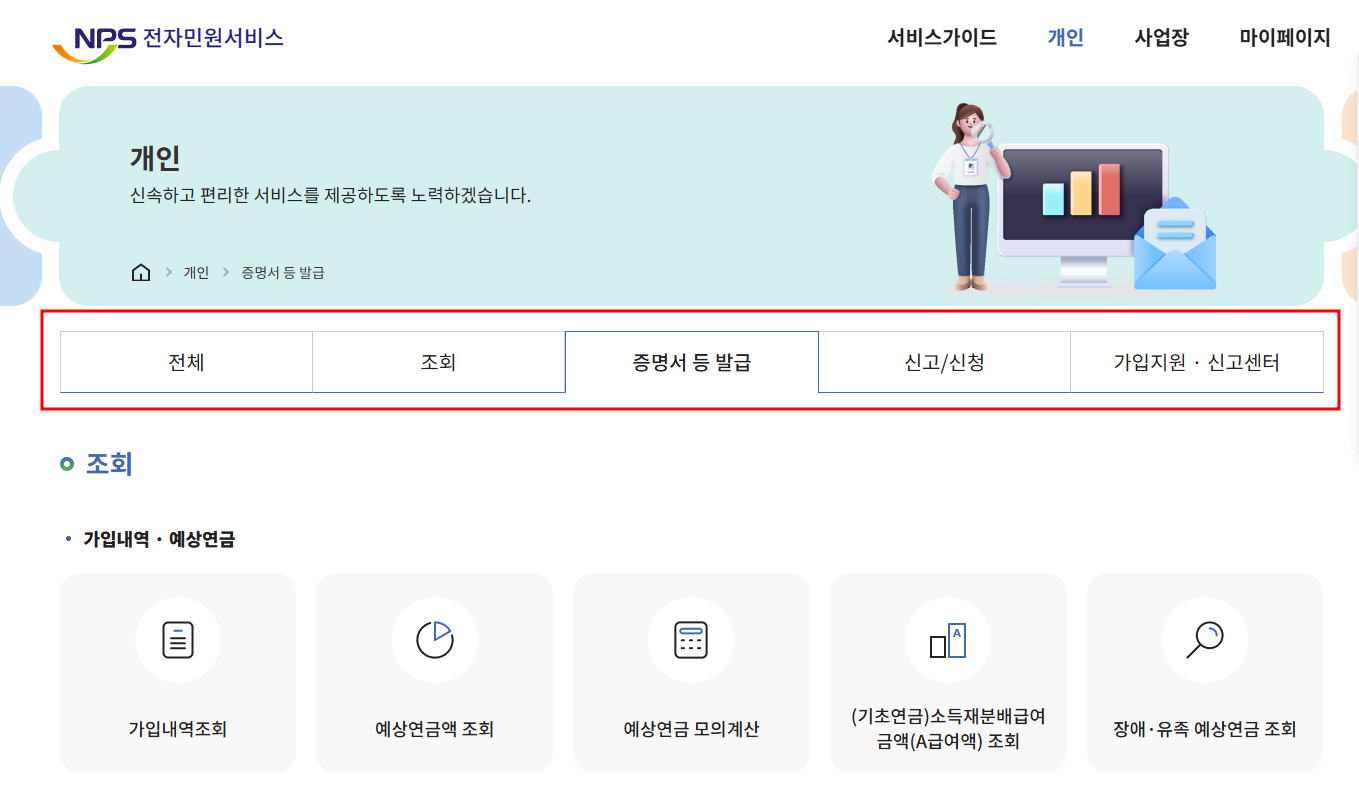Open the 가입내역조회 service card

[x=177, y=672]
